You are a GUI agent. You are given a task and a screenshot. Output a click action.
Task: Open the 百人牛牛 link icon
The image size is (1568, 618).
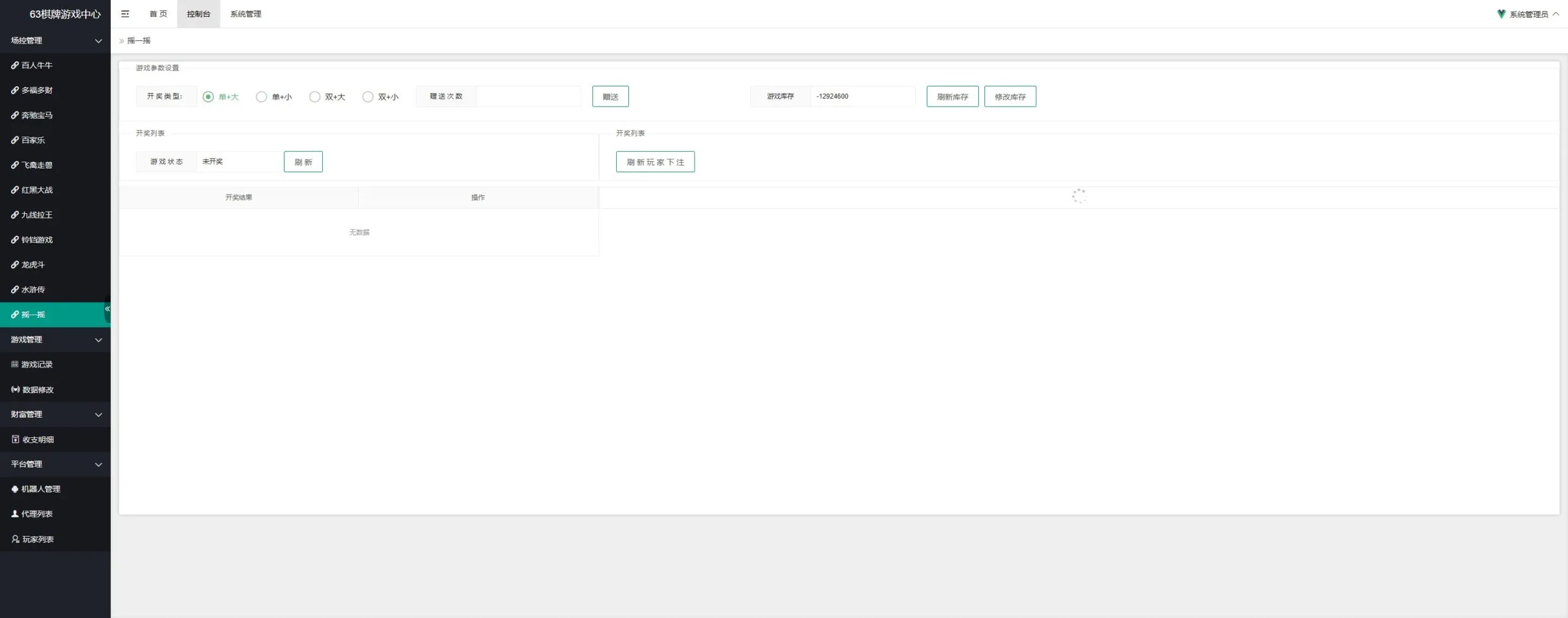click(15, 65)
